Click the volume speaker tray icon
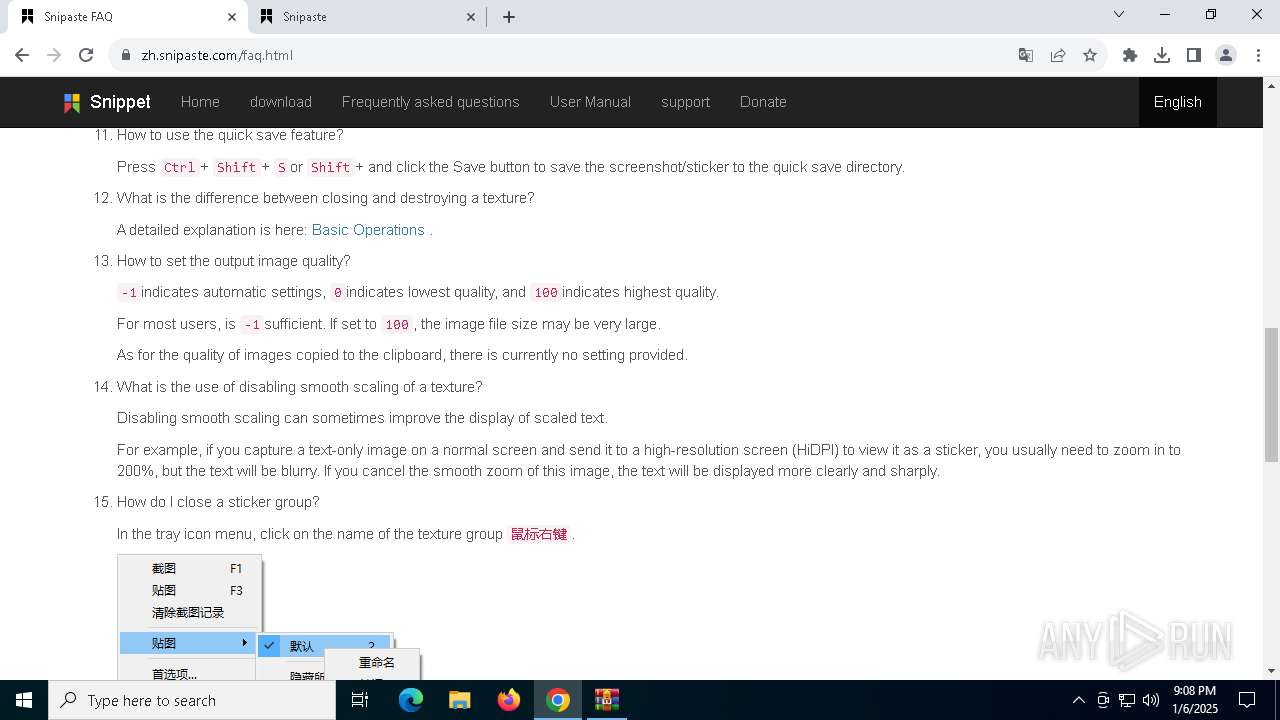Screen dimensions: 1280x720 point(1151,700)
